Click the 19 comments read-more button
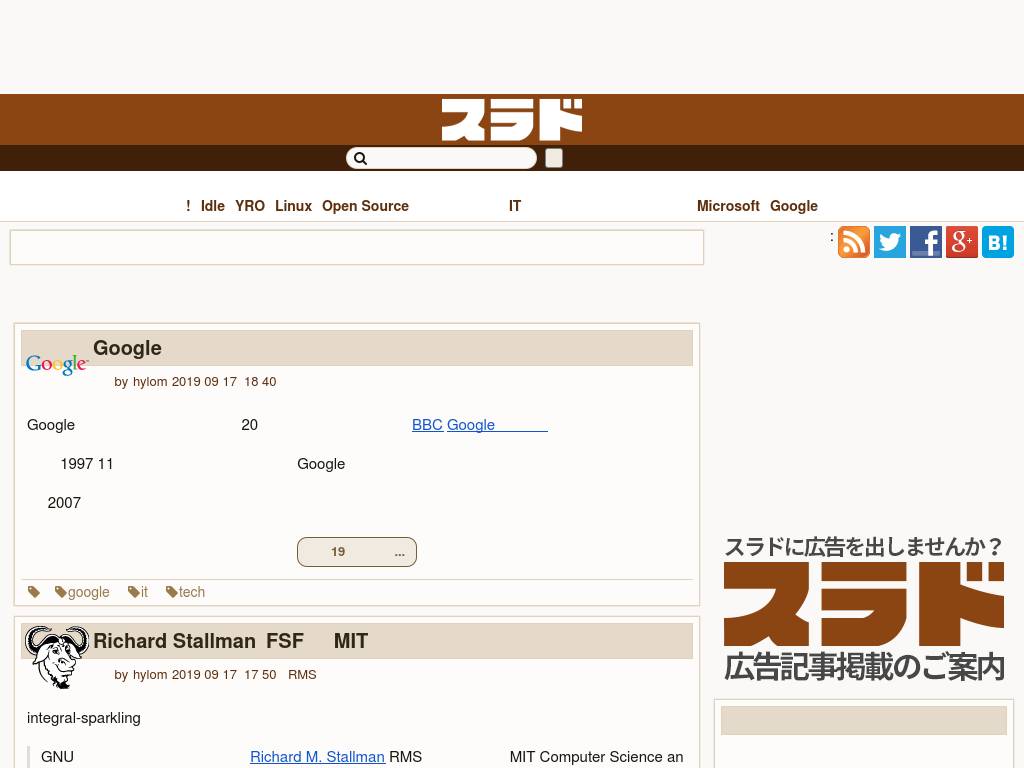The image size is (1024, 768). tap(357, 552)
